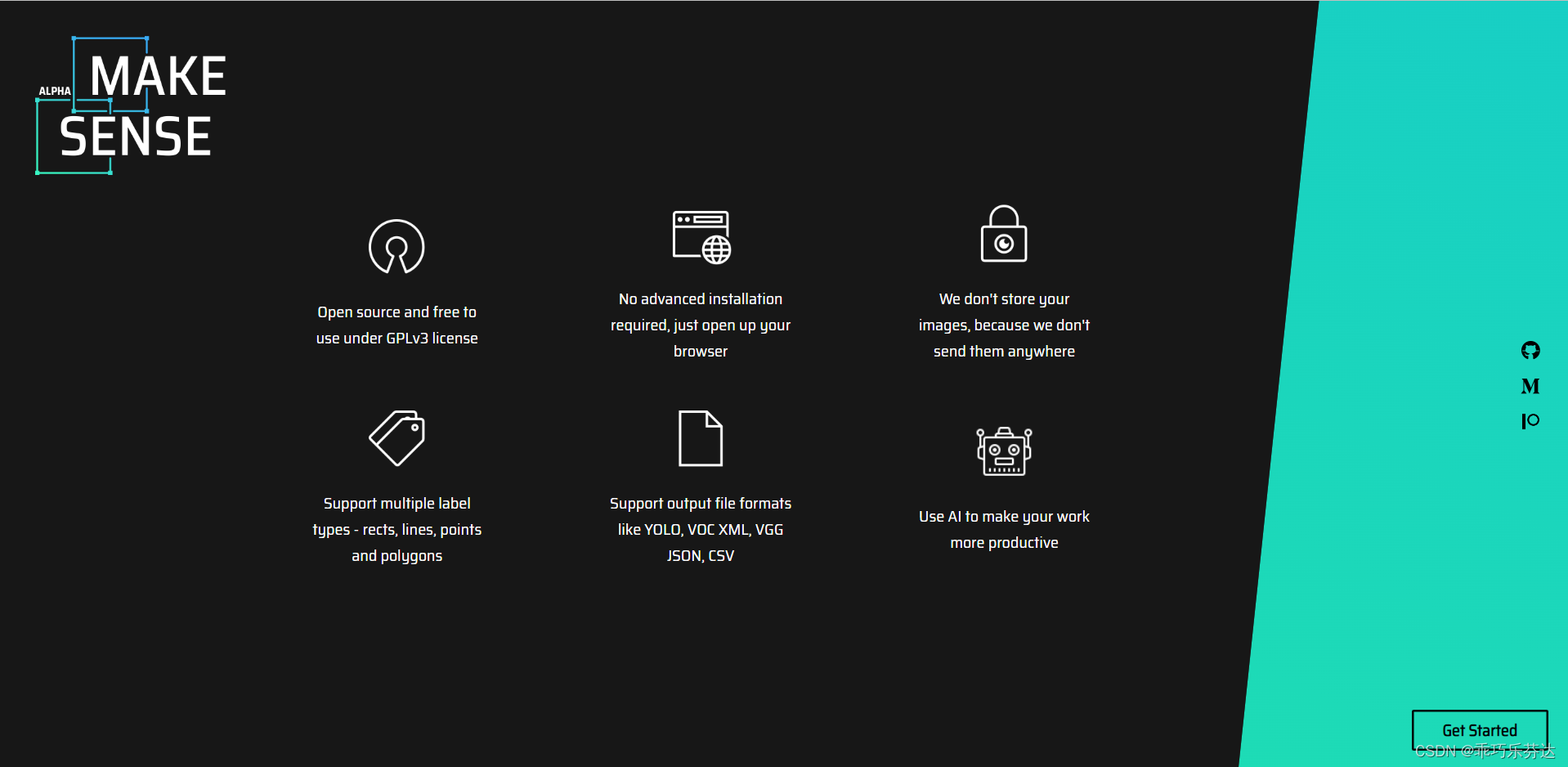1568x767 pixels.
Task: Open the GitHub icon link
Action: [x=1530, y=351]
